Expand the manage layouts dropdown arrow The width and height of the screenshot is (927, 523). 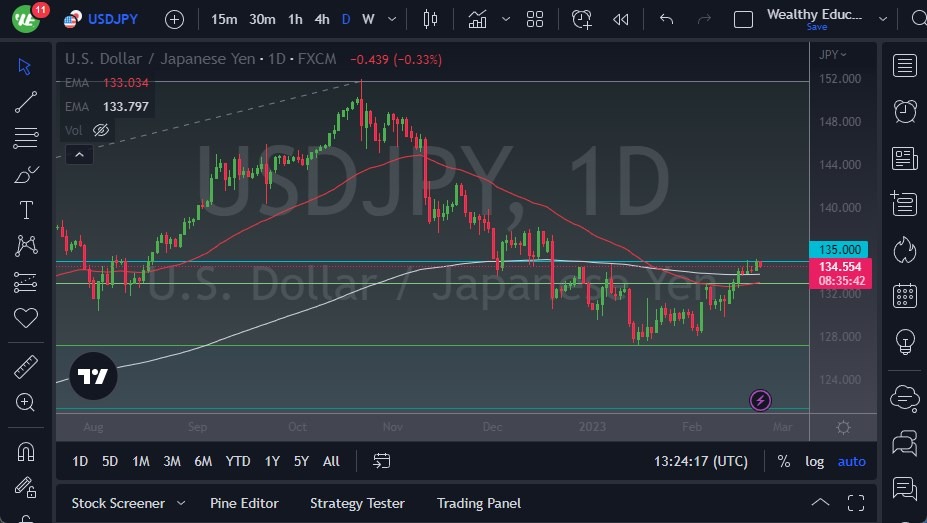point(883,20)
